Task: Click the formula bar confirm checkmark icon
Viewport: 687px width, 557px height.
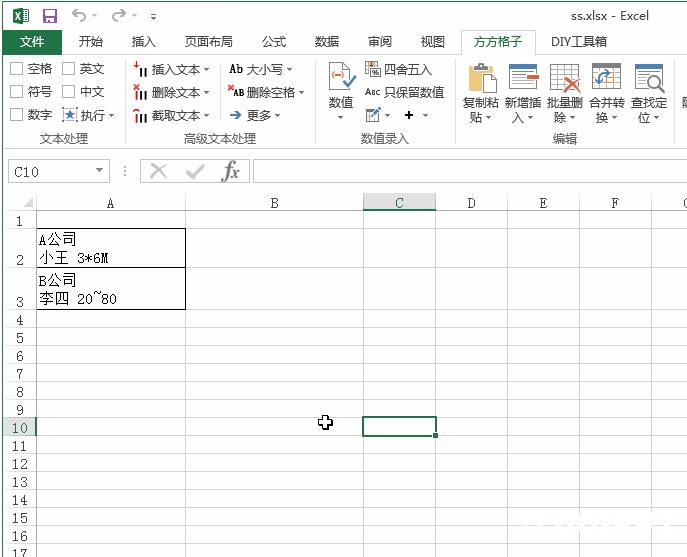Action: [195, 171]
